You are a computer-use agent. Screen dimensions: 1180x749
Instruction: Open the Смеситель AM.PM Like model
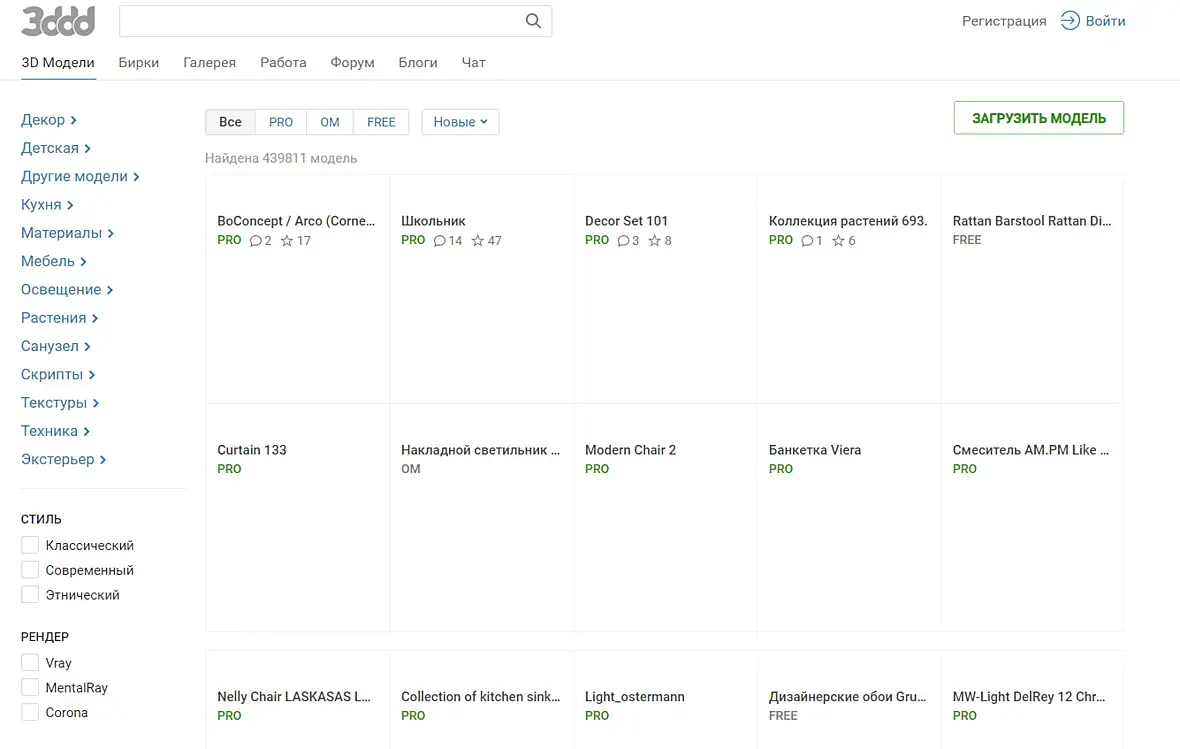1030,450
